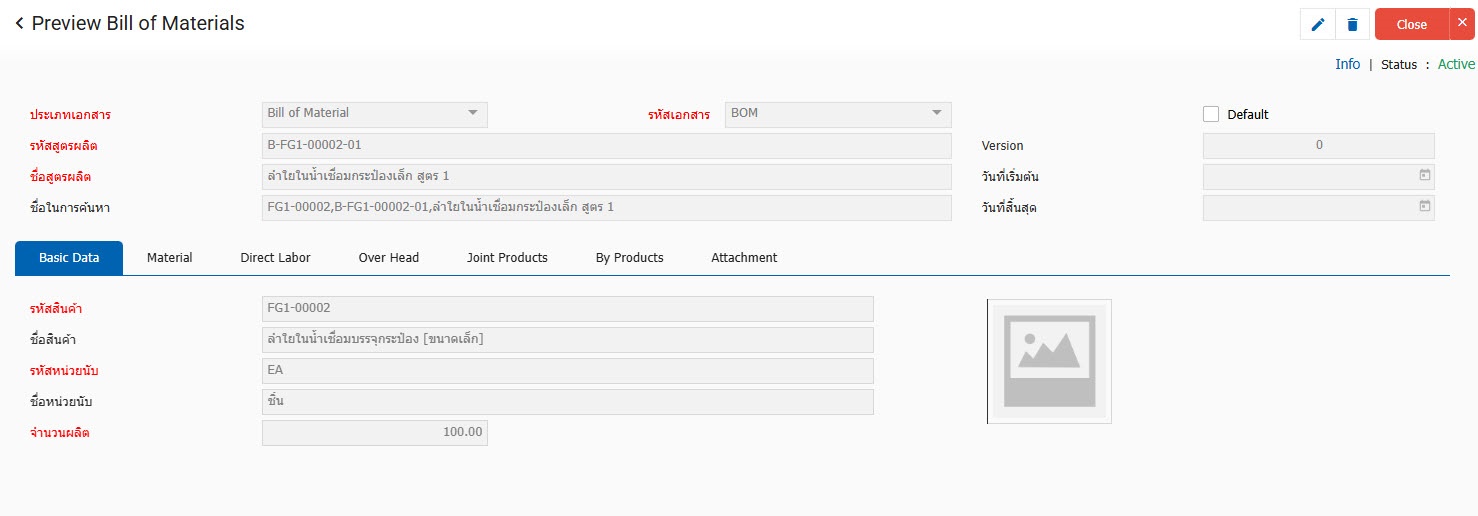Image resolution: width=1478 pixels, height=516 pixels.
Task: Click the X icon beside Close
Action: tap(1462, 23)
